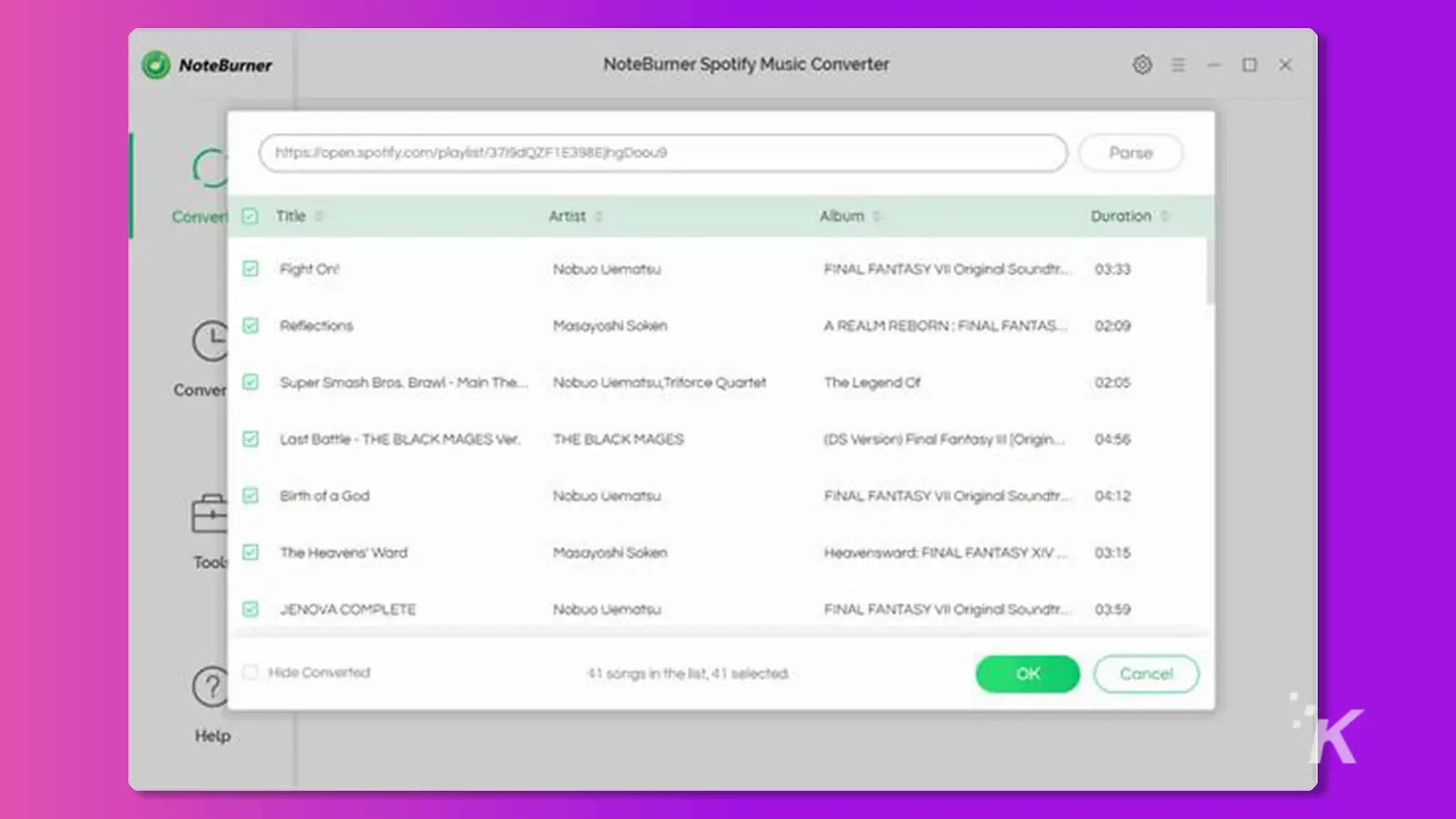Viewport: 1456px width, 819px height.
Task: Select the 'Reflections' title text
Action: pyautogui.click(x=316, y=326)
